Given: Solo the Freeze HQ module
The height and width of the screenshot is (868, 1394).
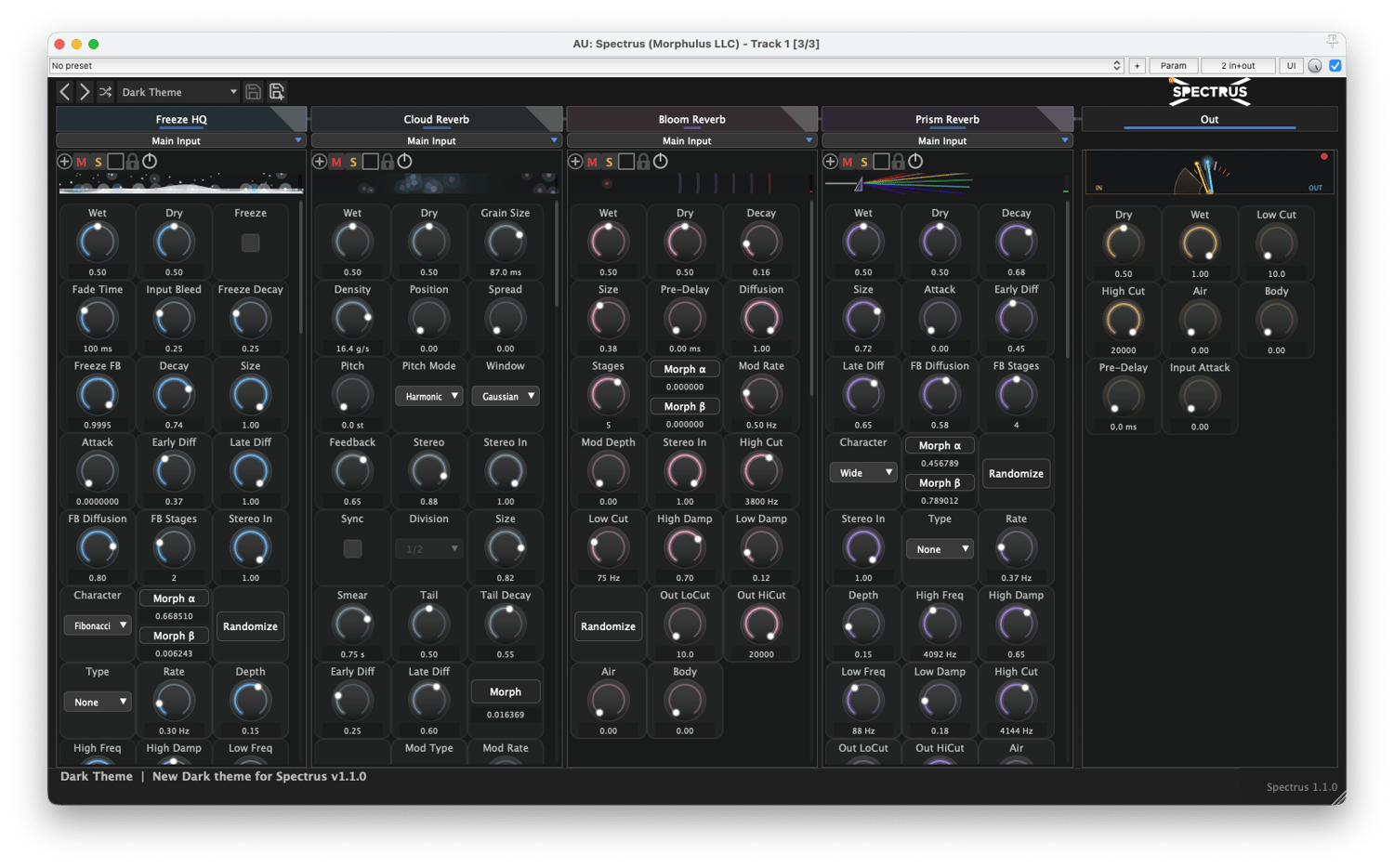Looking at the screenshot, I should [x=99, y=162].
